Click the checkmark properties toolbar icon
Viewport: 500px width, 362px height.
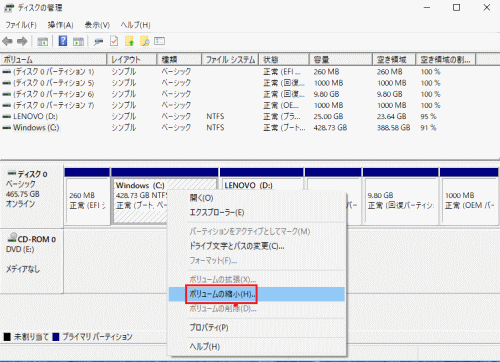(114, 41)
